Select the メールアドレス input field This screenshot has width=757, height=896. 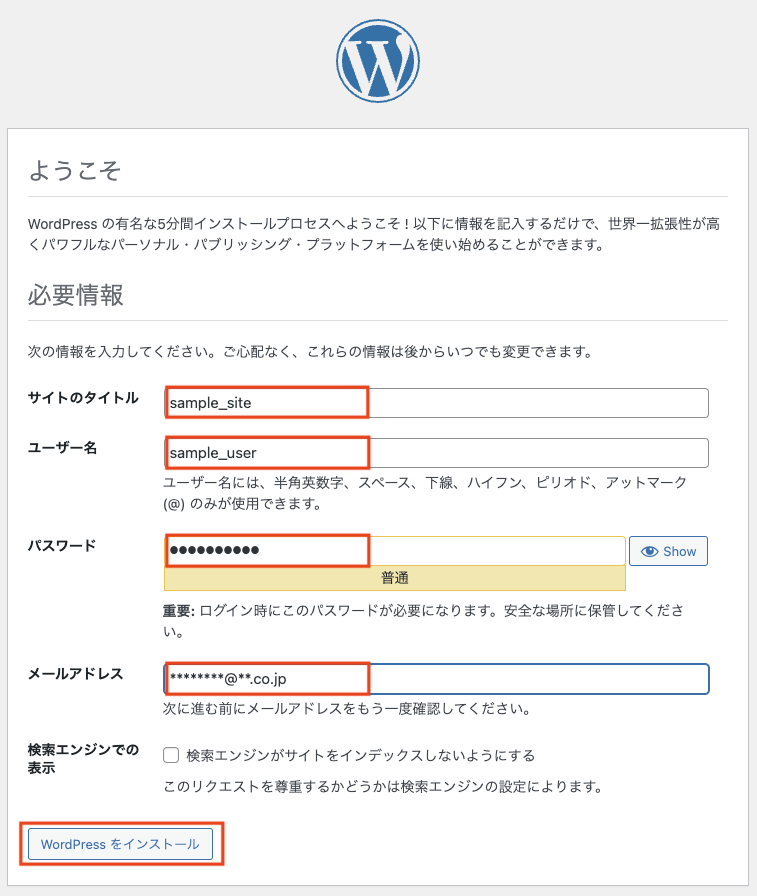437,679
